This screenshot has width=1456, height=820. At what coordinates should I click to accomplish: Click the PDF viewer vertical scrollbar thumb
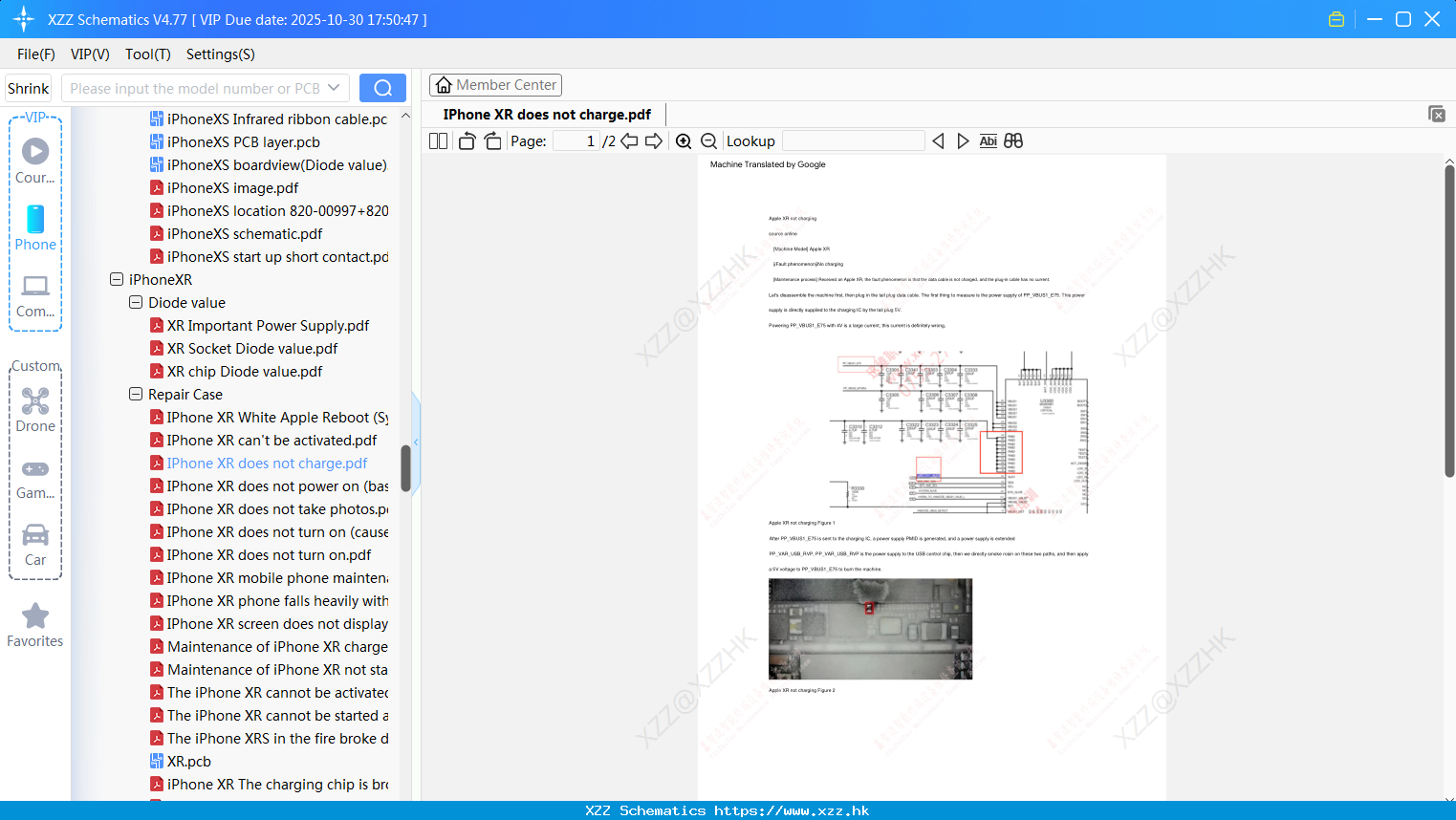[1449, 320]
